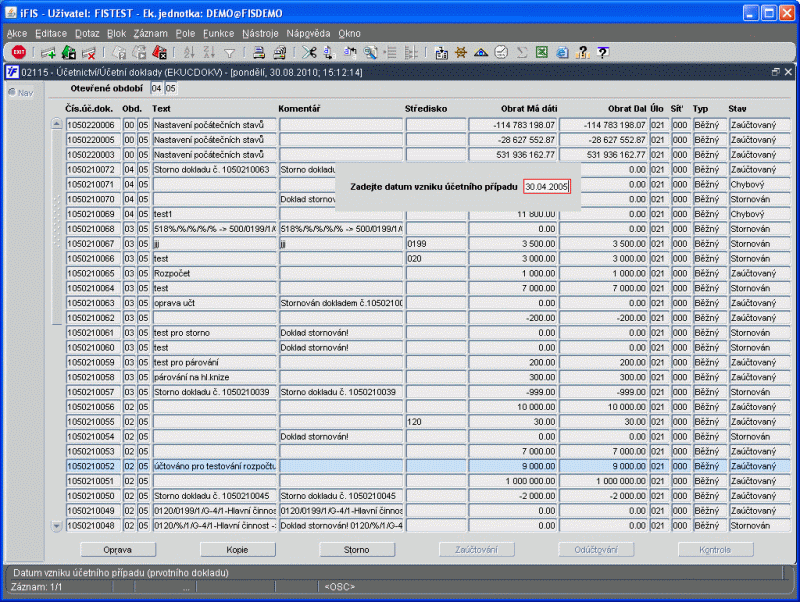Open the Pole menu
The width and height of the screenshot is (800, 602).
185,33
